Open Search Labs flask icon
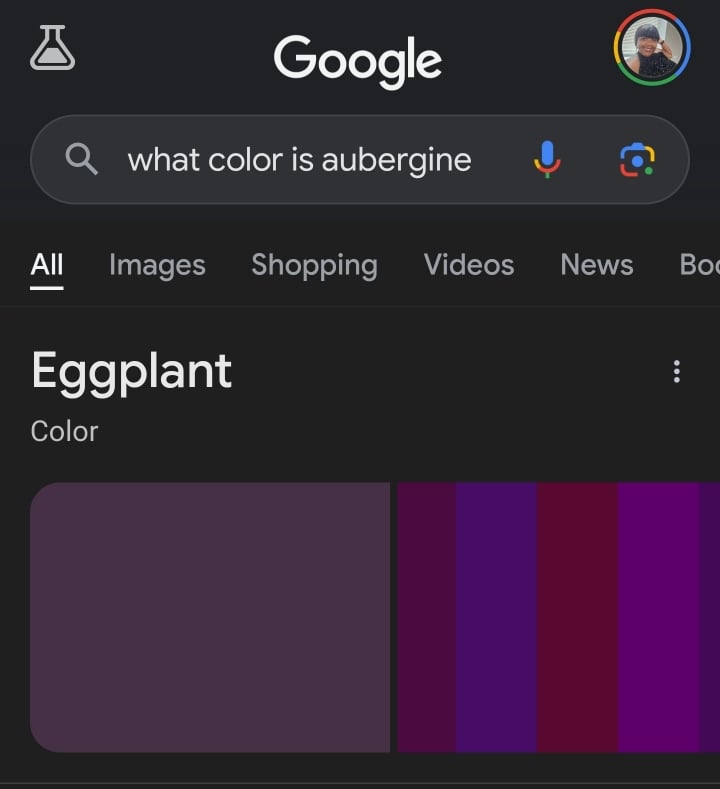The width and height of the screenshot is (720, 789). 52,48
